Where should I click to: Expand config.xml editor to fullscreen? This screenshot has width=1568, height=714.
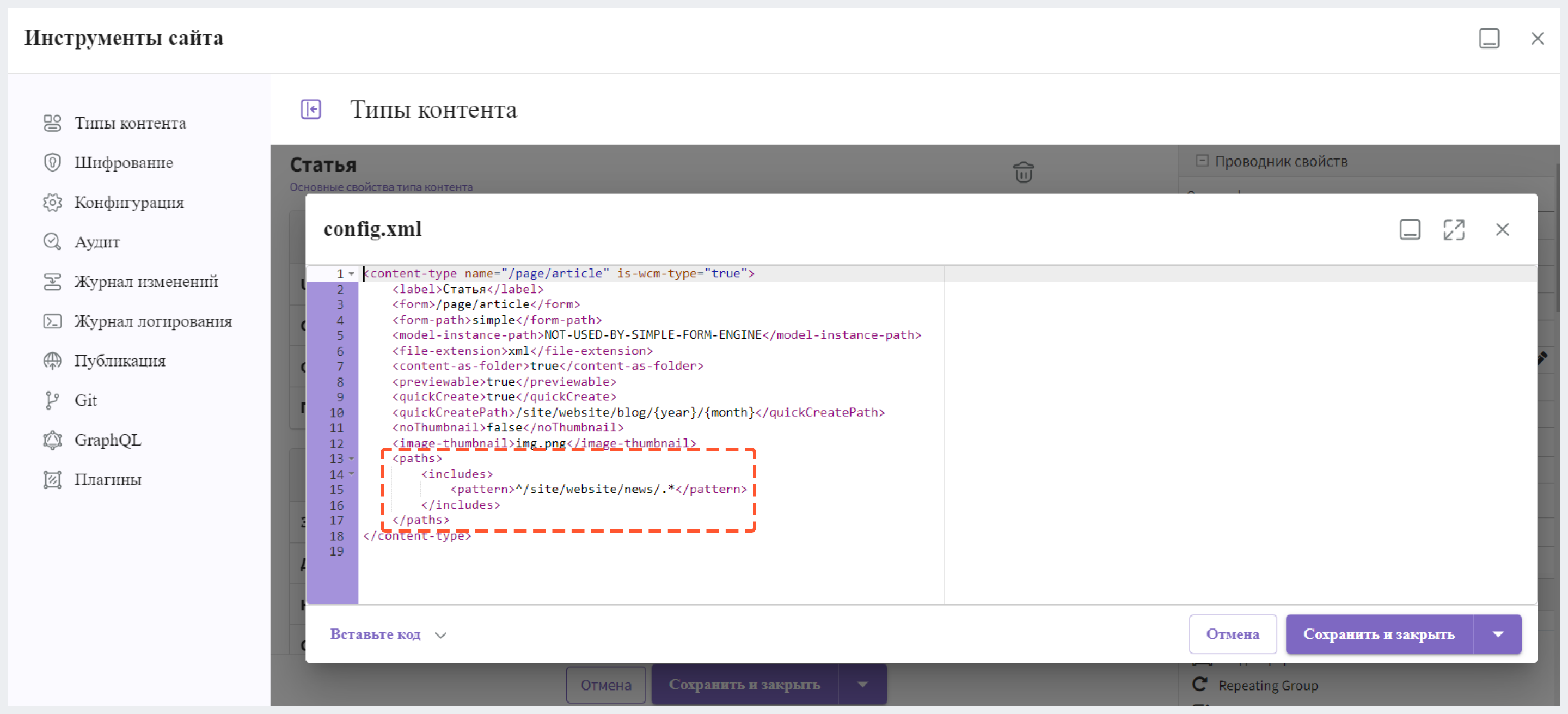tap(1454, 229)
